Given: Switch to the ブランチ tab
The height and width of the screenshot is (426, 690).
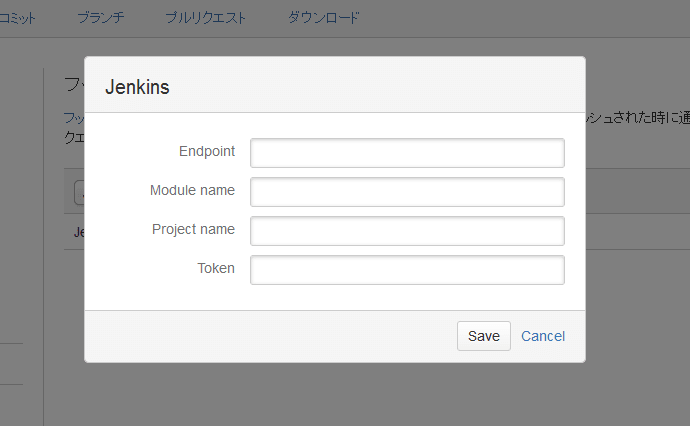Looking at the screenshot, I should click(100, 18).
